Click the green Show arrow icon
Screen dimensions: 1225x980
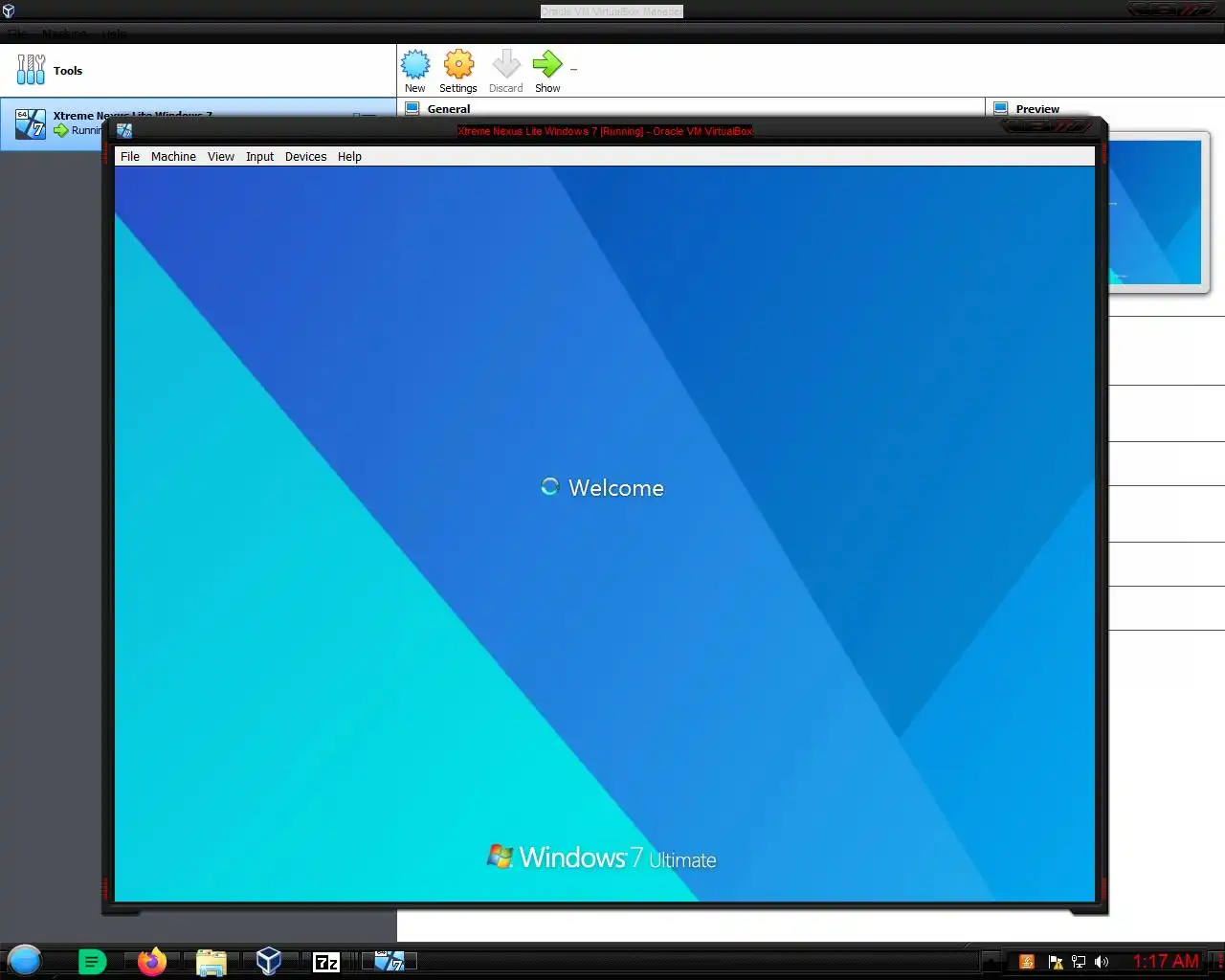coord(547,65)
